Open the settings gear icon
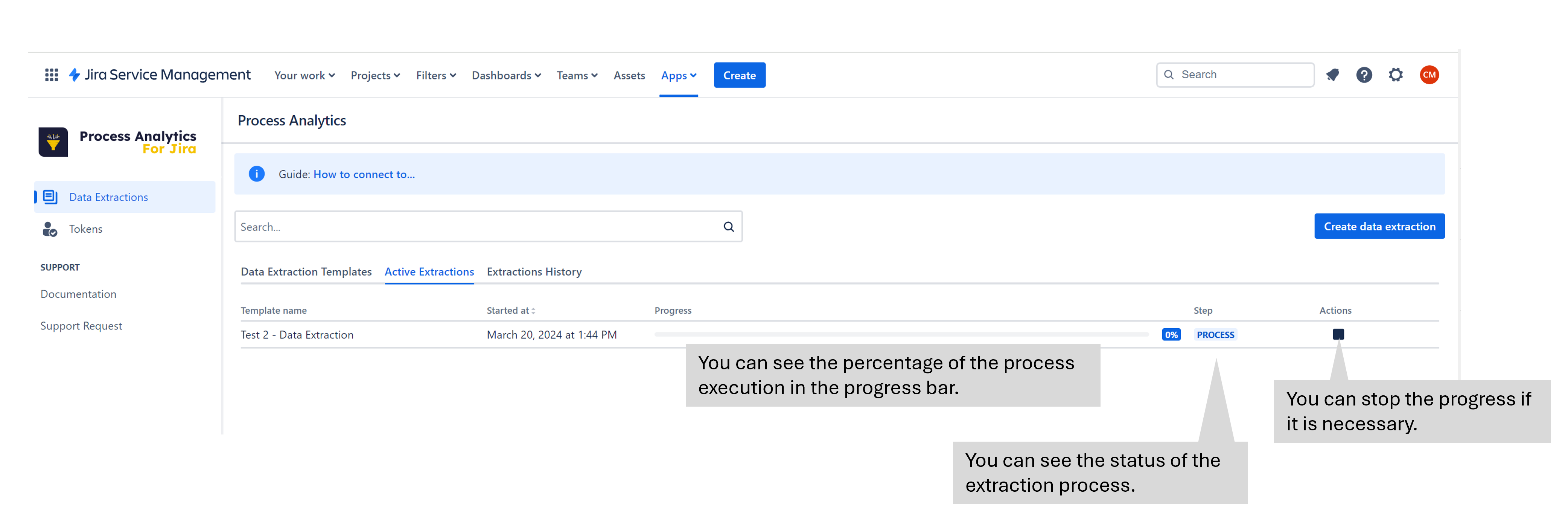 point(1396,75)
